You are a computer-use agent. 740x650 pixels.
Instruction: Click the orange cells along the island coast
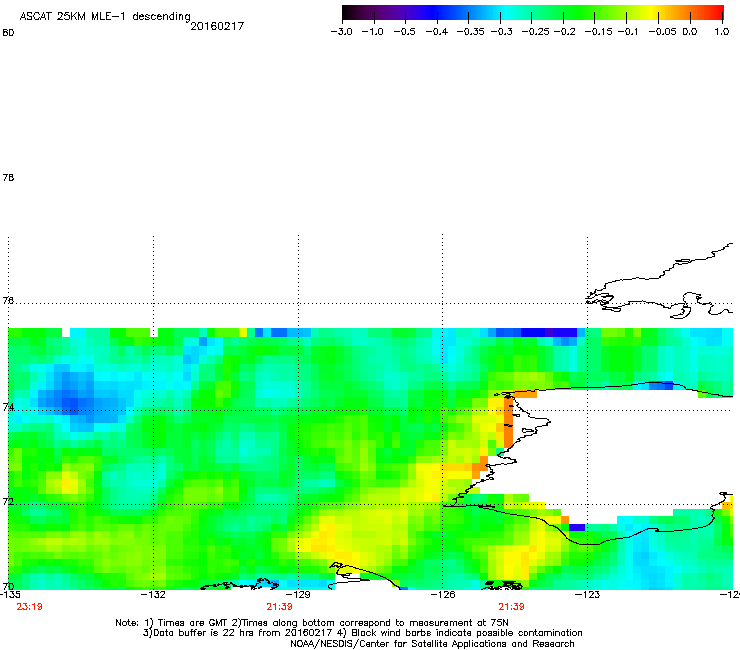(508, 422)
